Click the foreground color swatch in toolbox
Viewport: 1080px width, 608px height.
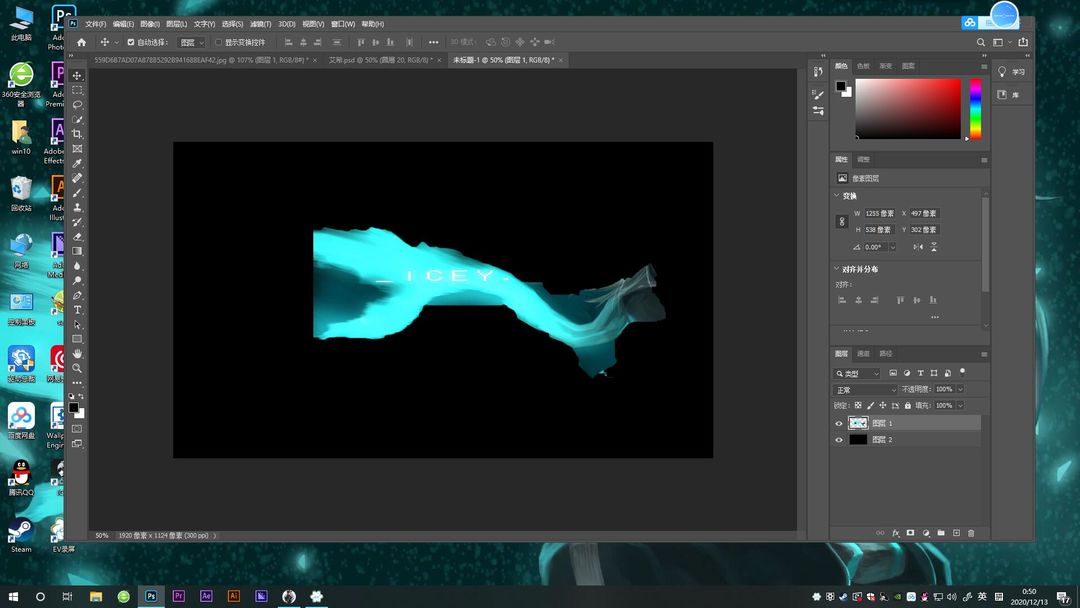point(74,408)
